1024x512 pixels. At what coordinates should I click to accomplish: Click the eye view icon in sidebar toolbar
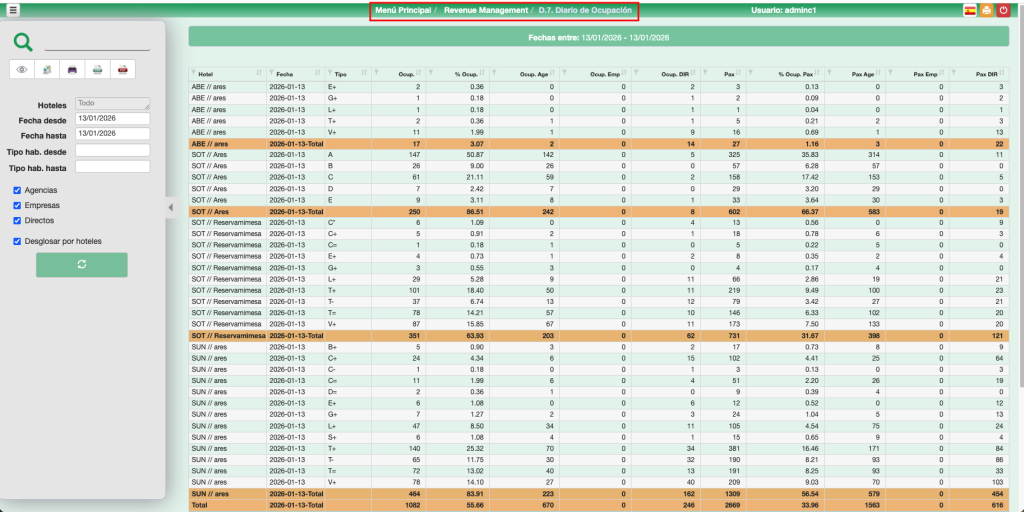23,70
